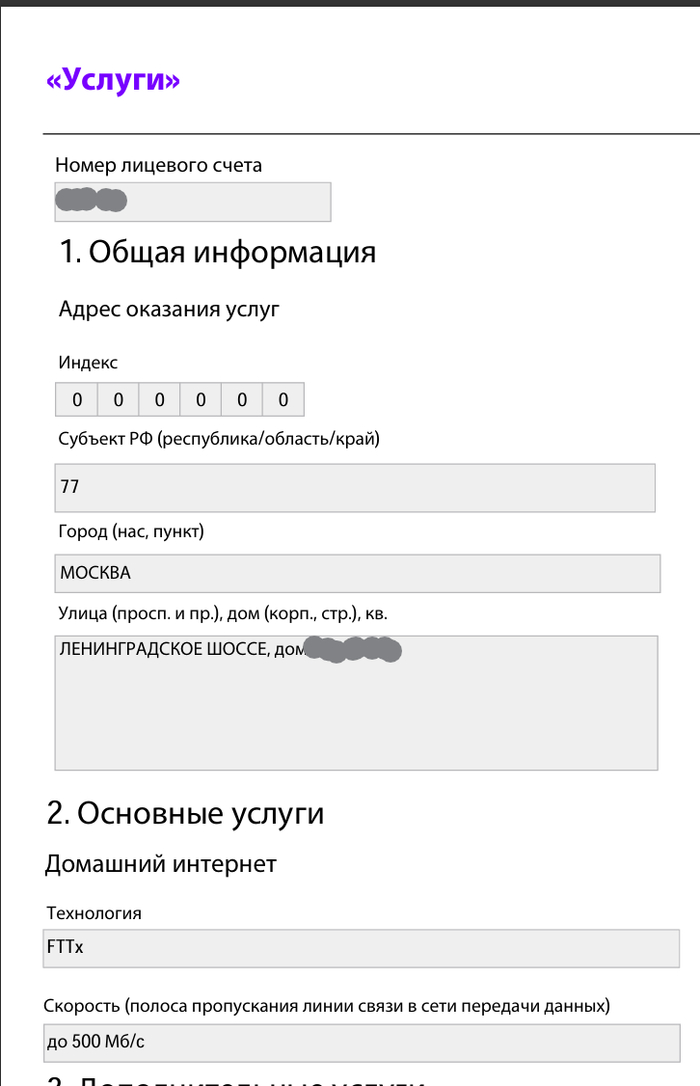Select the first Индекс digit box
The width and height of the screenshot is (700, 1086).
coord(76,400)
